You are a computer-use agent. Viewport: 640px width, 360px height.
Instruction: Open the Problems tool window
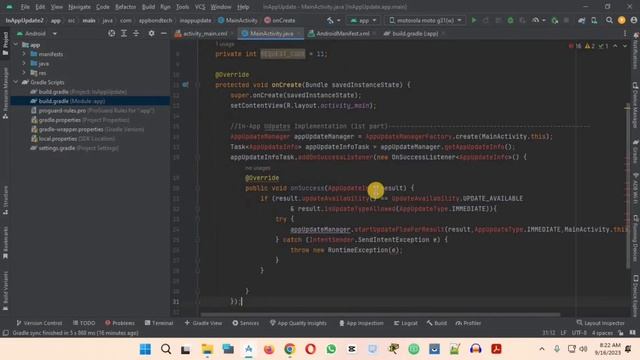[120, 323]
